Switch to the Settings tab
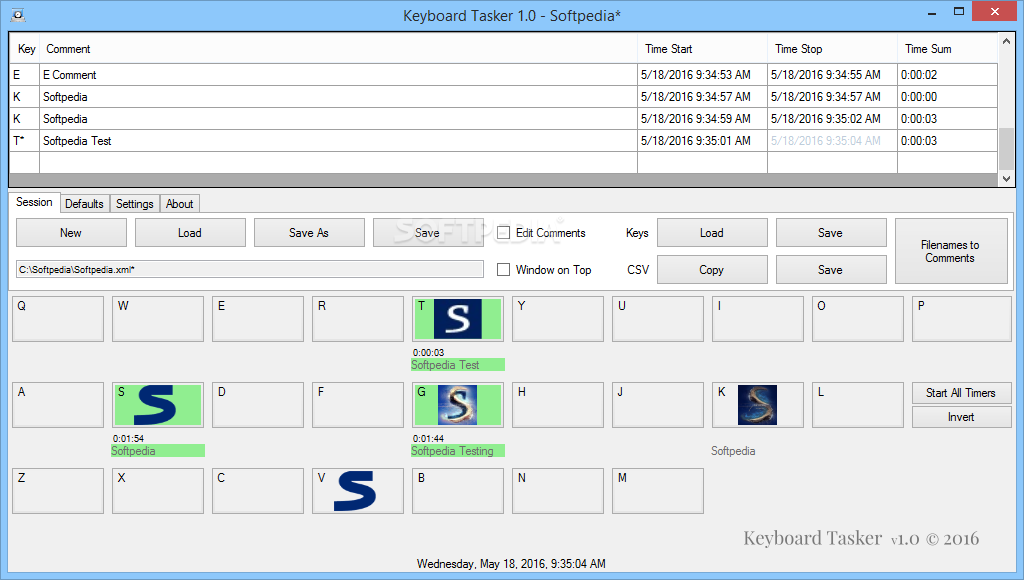 135,204
